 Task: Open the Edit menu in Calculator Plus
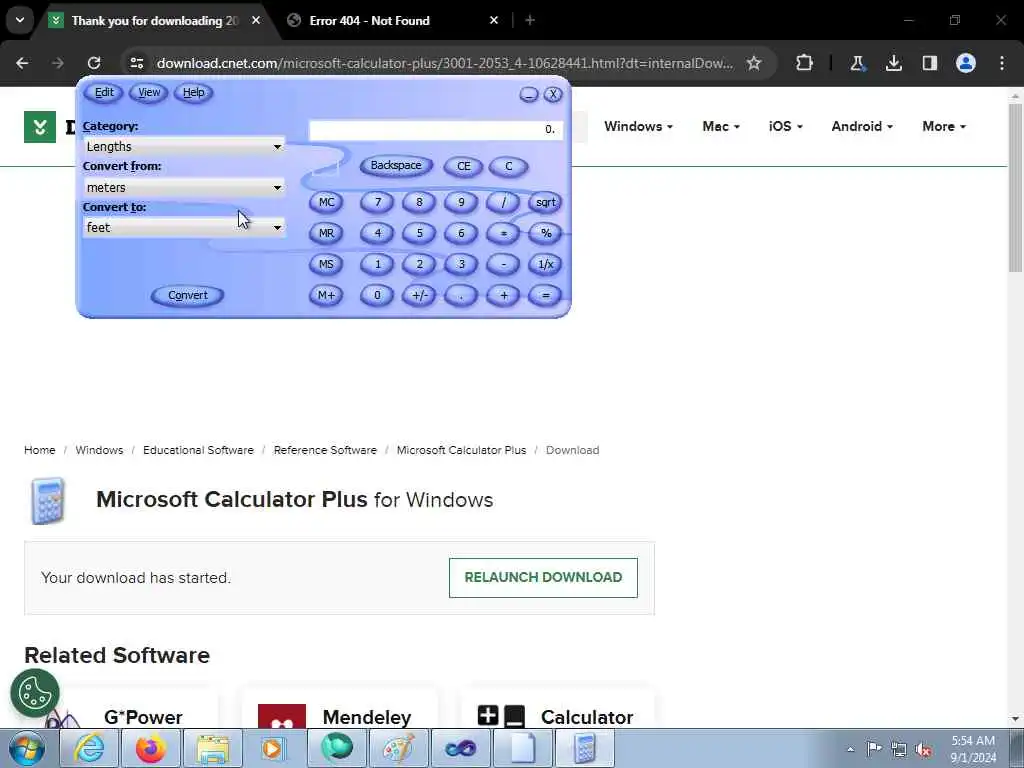click(x=104, y=93)
